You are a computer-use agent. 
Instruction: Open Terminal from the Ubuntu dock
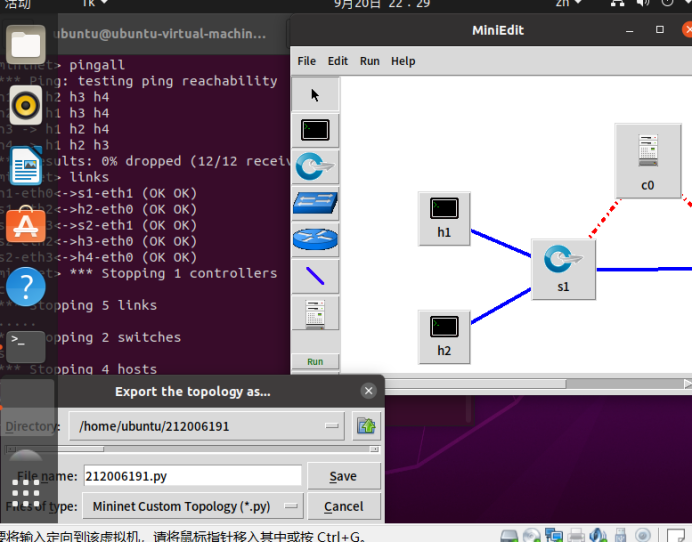click(26, 347)
